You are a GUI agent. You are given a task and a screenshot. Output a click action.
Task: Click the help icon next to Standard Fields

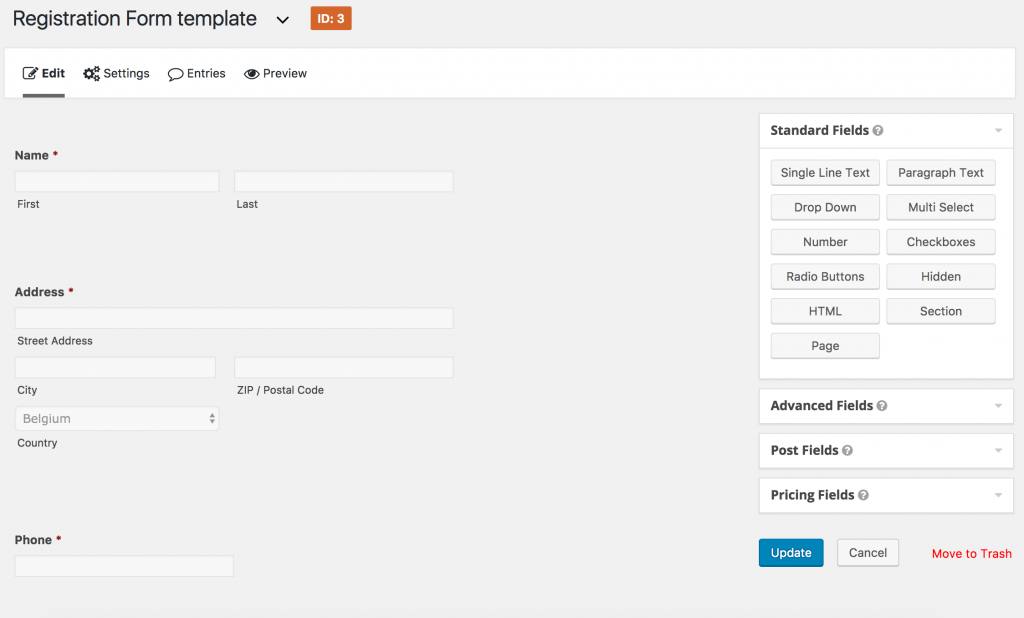(878, 131)
